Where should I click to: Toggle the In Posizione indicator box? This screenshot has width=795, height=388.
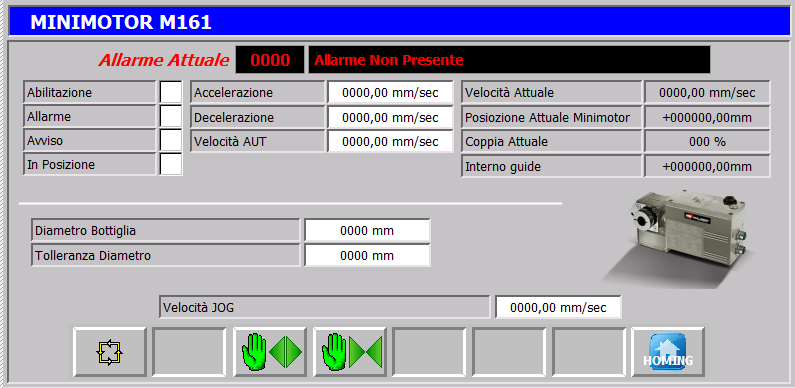pyautogui.click(x=171, y=164)
